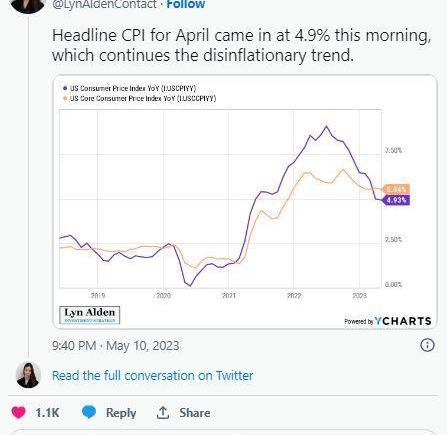
Task: Open the small profile avatar near conversation link
Action: tap(28, 375)
